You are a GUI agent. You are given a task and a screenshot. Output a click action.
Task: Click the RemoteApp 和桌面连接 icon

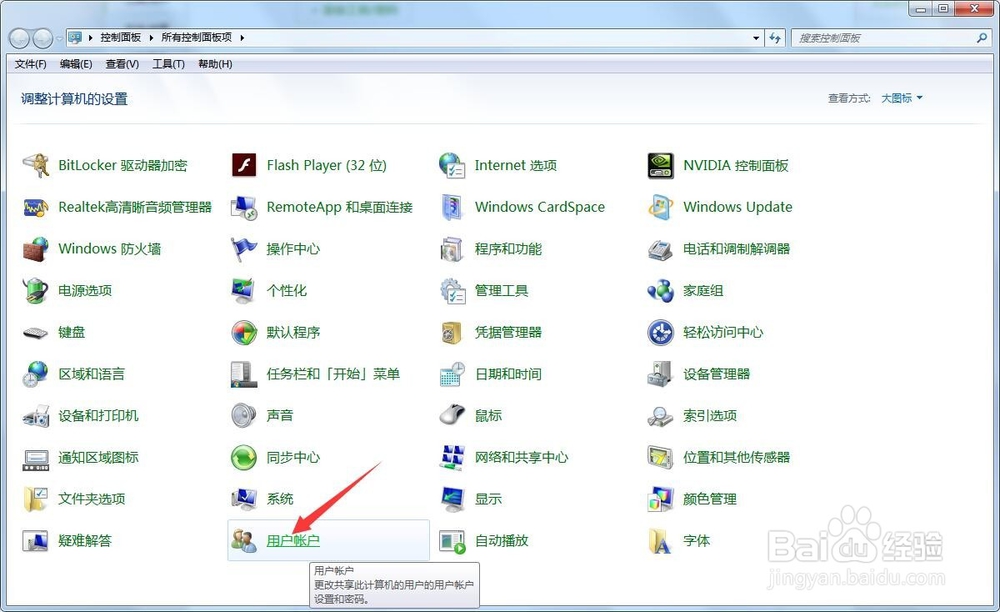244,207
